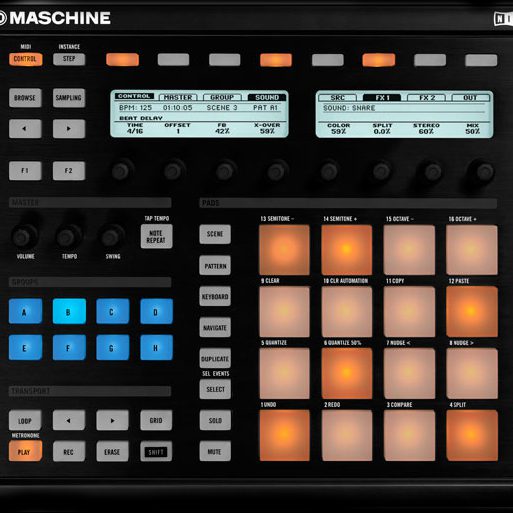The width and height of the screenshot is (513, 513).
Task: Tap pad 13 Semitone -
Action: [284, 250]
